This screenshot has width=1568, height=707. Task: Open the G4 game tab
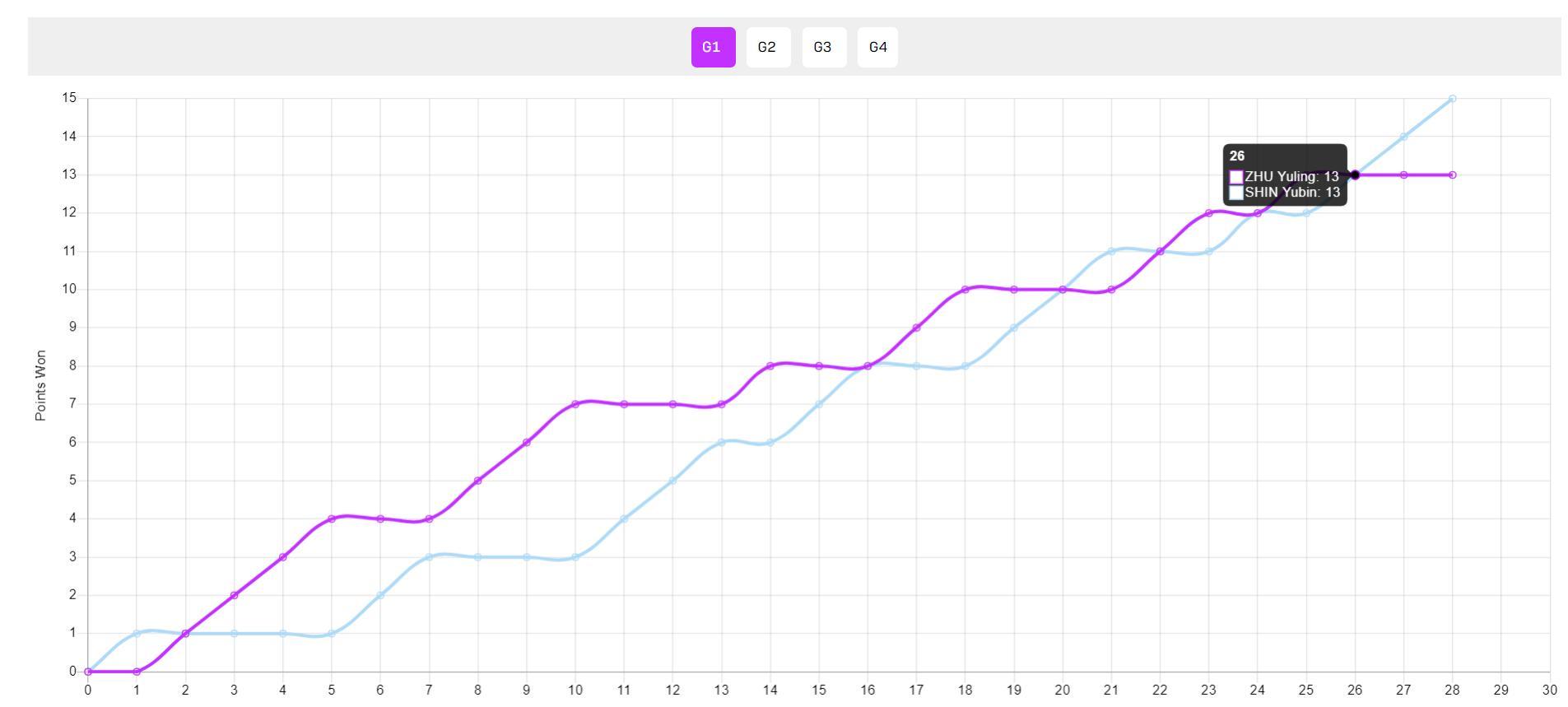(877, 47)
